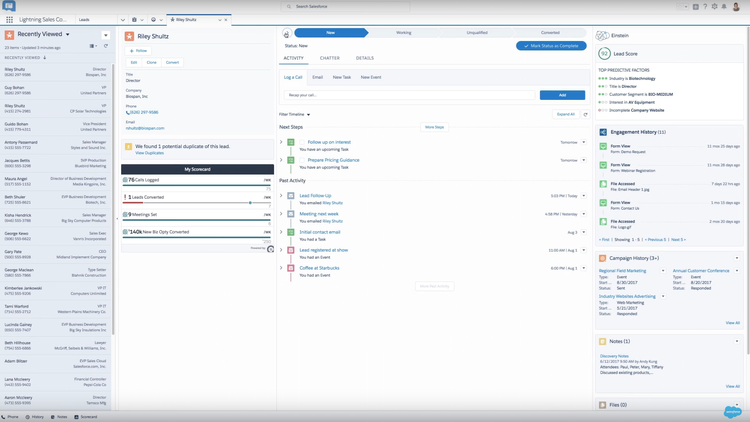
Task: Open History utility in footer bar
Action: 34,417
